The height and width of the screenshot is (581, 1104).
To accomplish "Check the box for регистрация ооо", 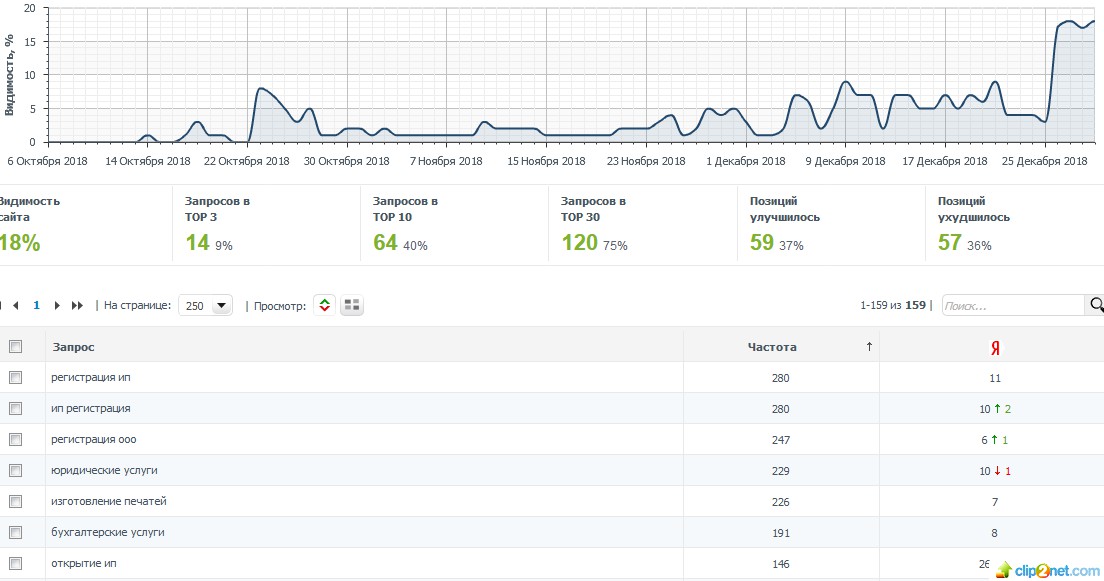I will 15,439.
